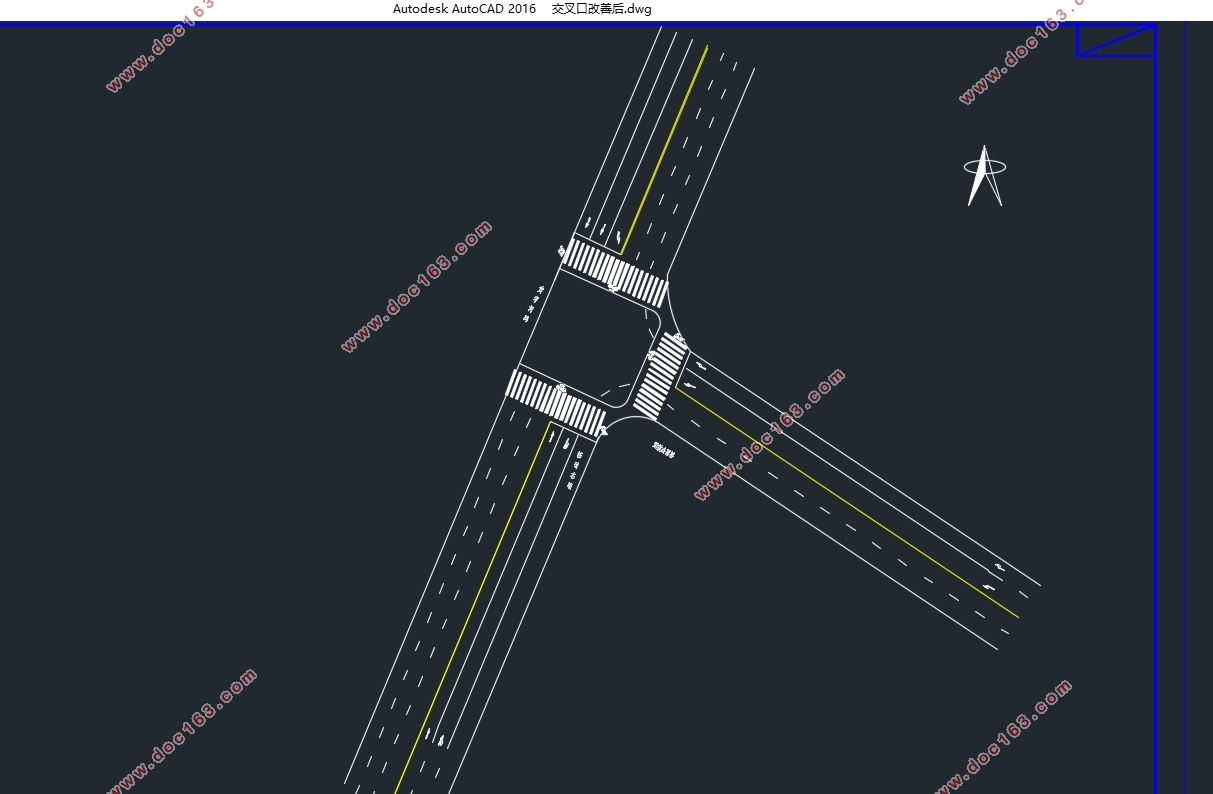Screen dimensions: 1213x794
Task: Select the north arrow compass symbol
Action: (985, 176)
